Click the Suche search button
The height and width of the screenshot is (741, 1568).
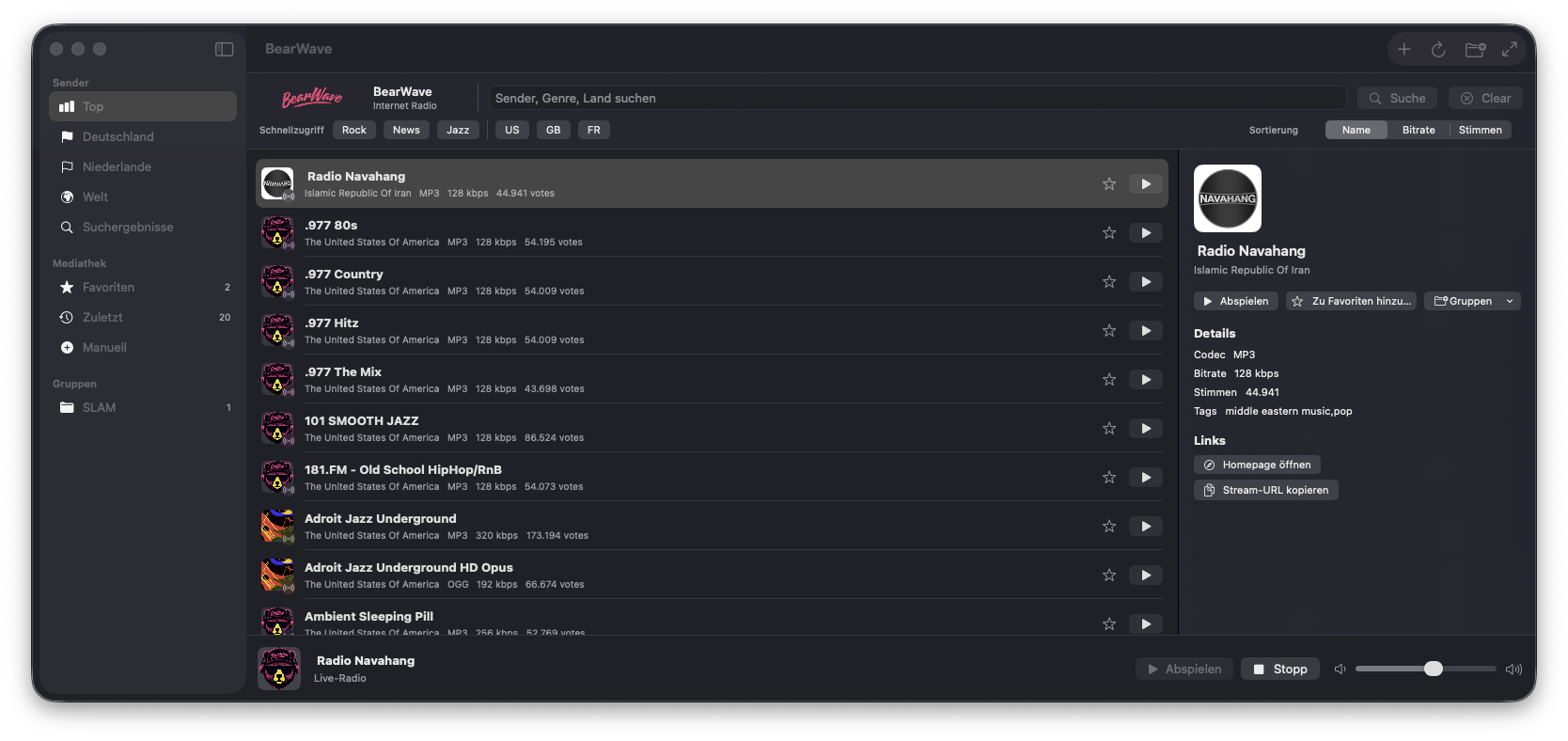pyautogui.click(x=1397, y=98)
